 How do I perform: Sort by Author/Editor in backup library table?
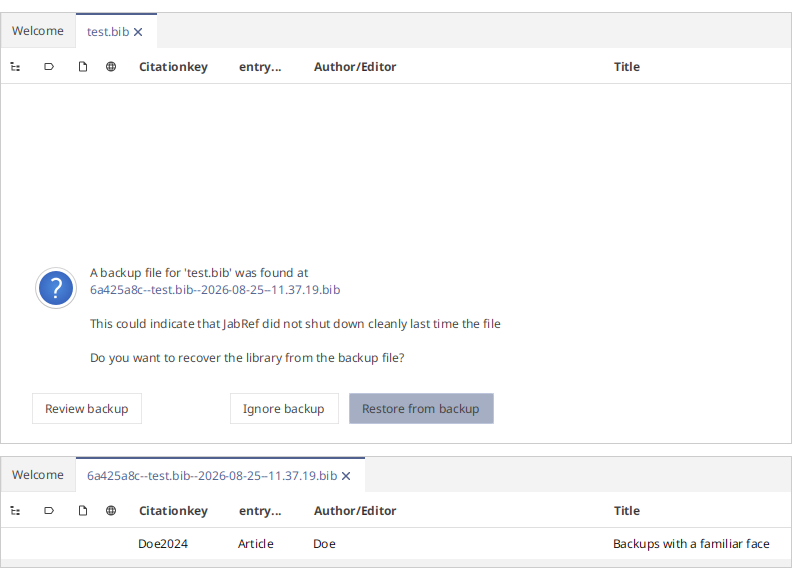click(x=355, y=510)
